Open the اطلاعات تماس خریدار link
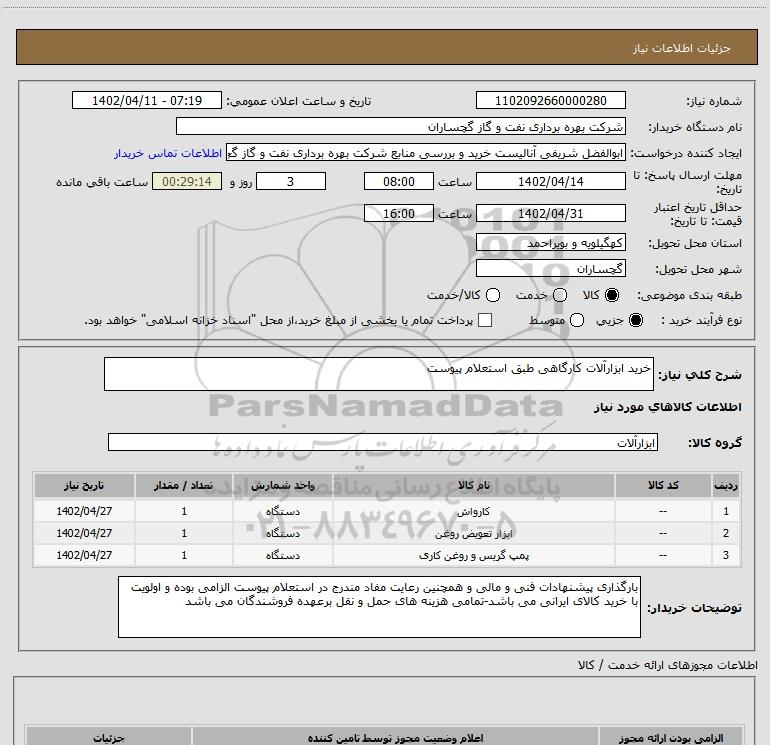Image resolution: width=770 pixels, height=745 pixels. click(x=168, y=153)
